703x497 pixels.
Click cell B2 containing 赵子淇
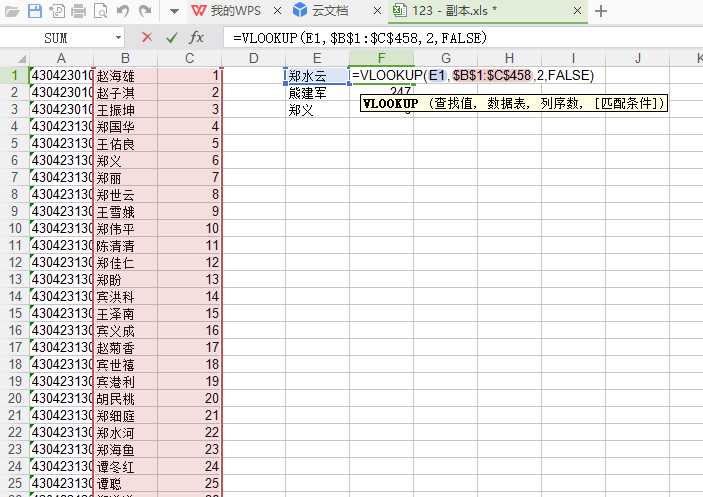click(x=126, y=93)
